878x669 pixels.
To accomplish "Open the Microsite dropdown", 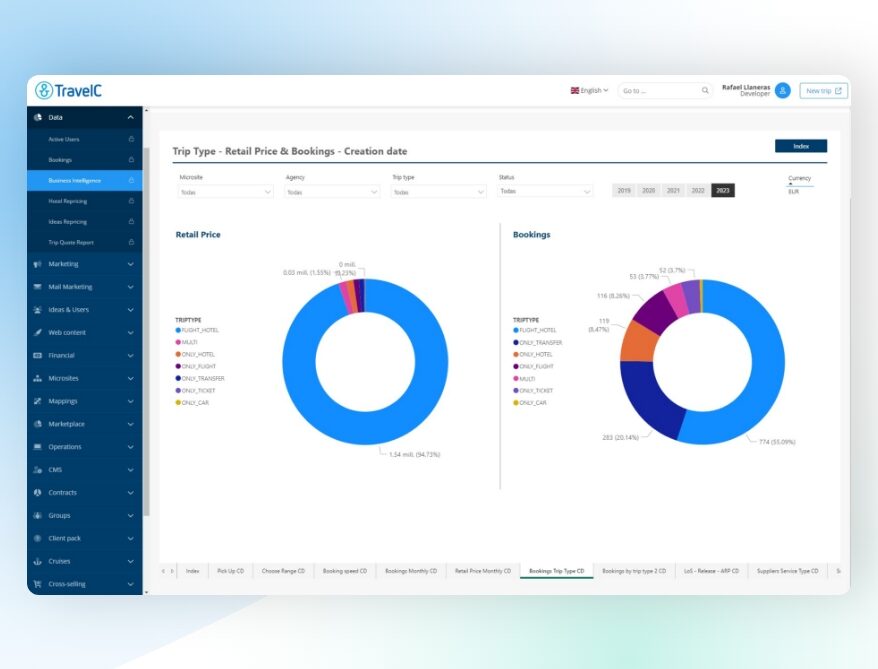I will (x=226, y=192).
